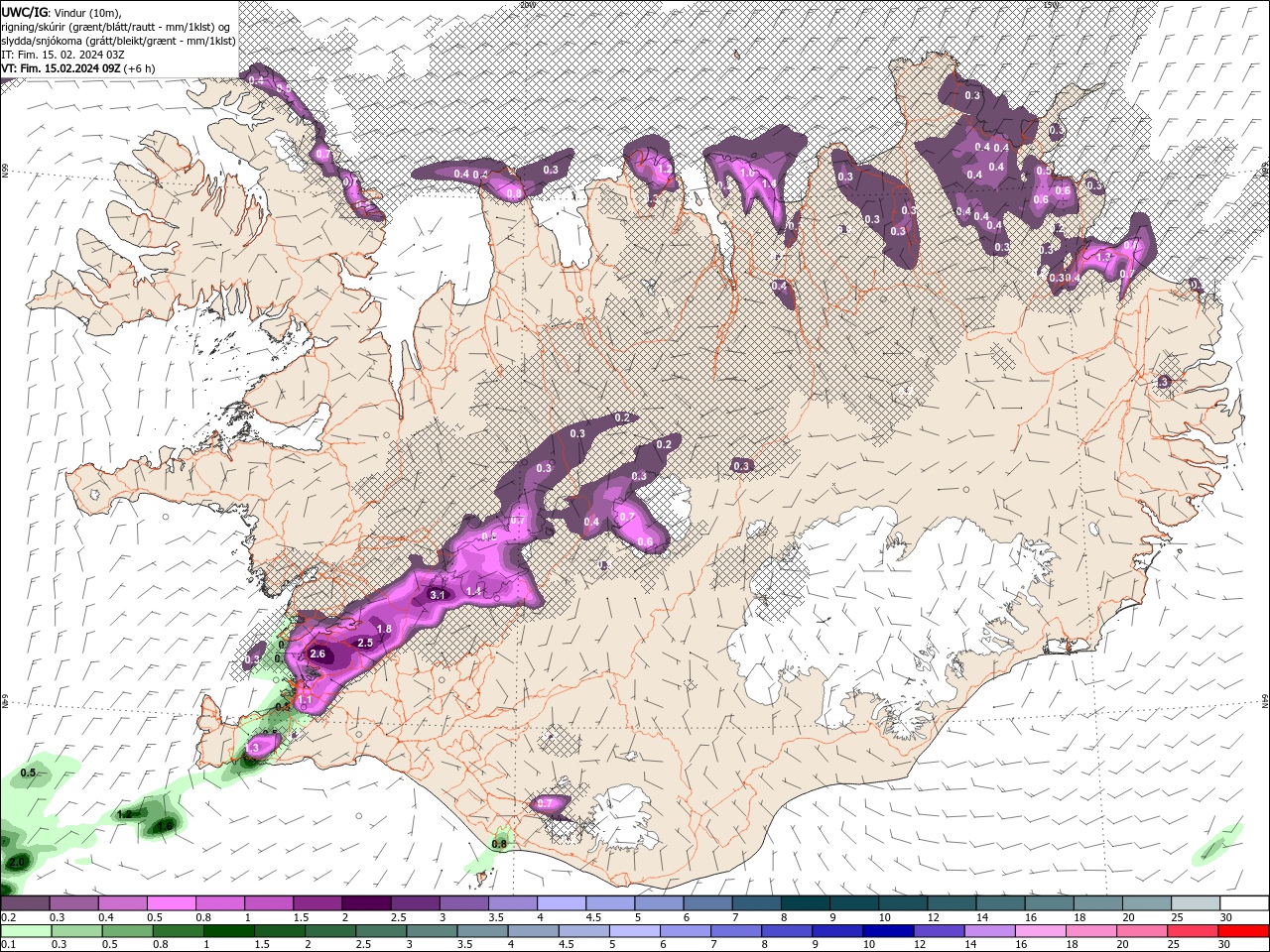Select the '0.2' label starting the top legend
The height and width of the screenshot is (952, 1270).
coord(9,917)
